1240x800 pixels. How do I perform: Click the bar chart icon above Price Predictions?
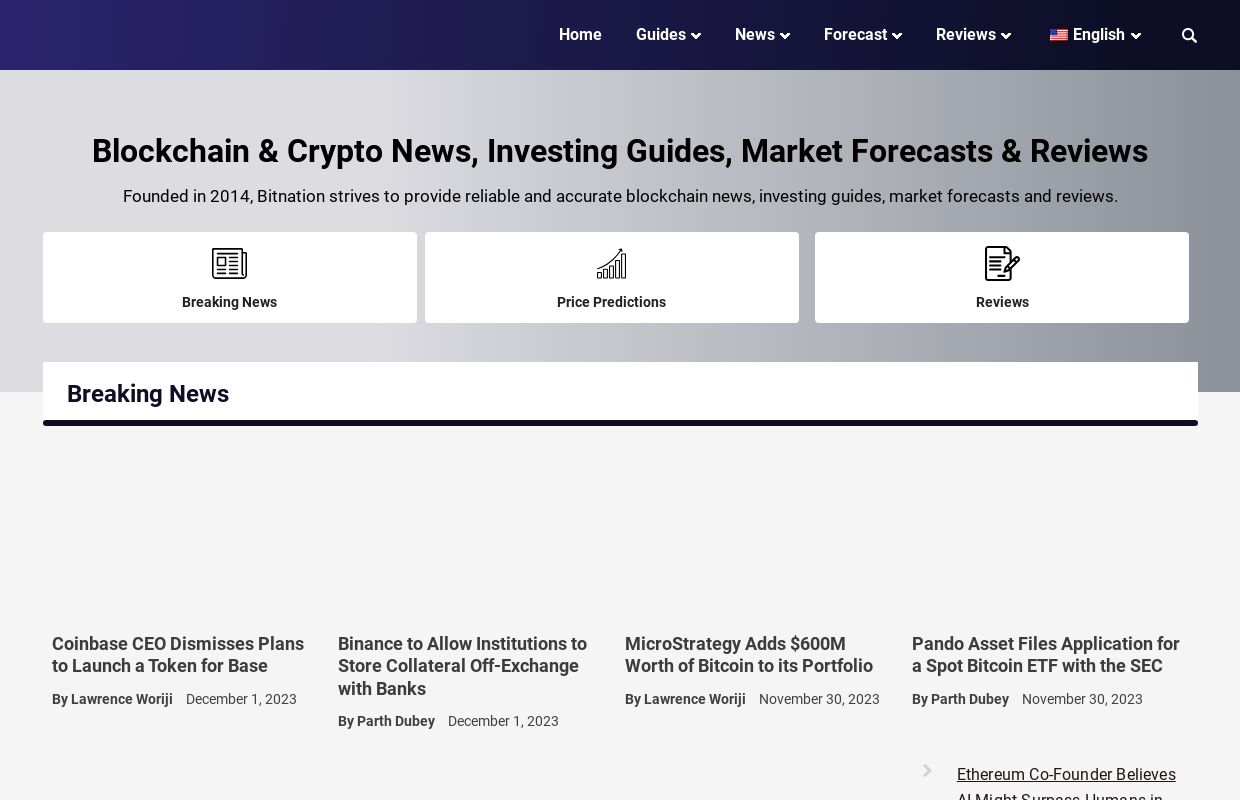tap(611, 263)
